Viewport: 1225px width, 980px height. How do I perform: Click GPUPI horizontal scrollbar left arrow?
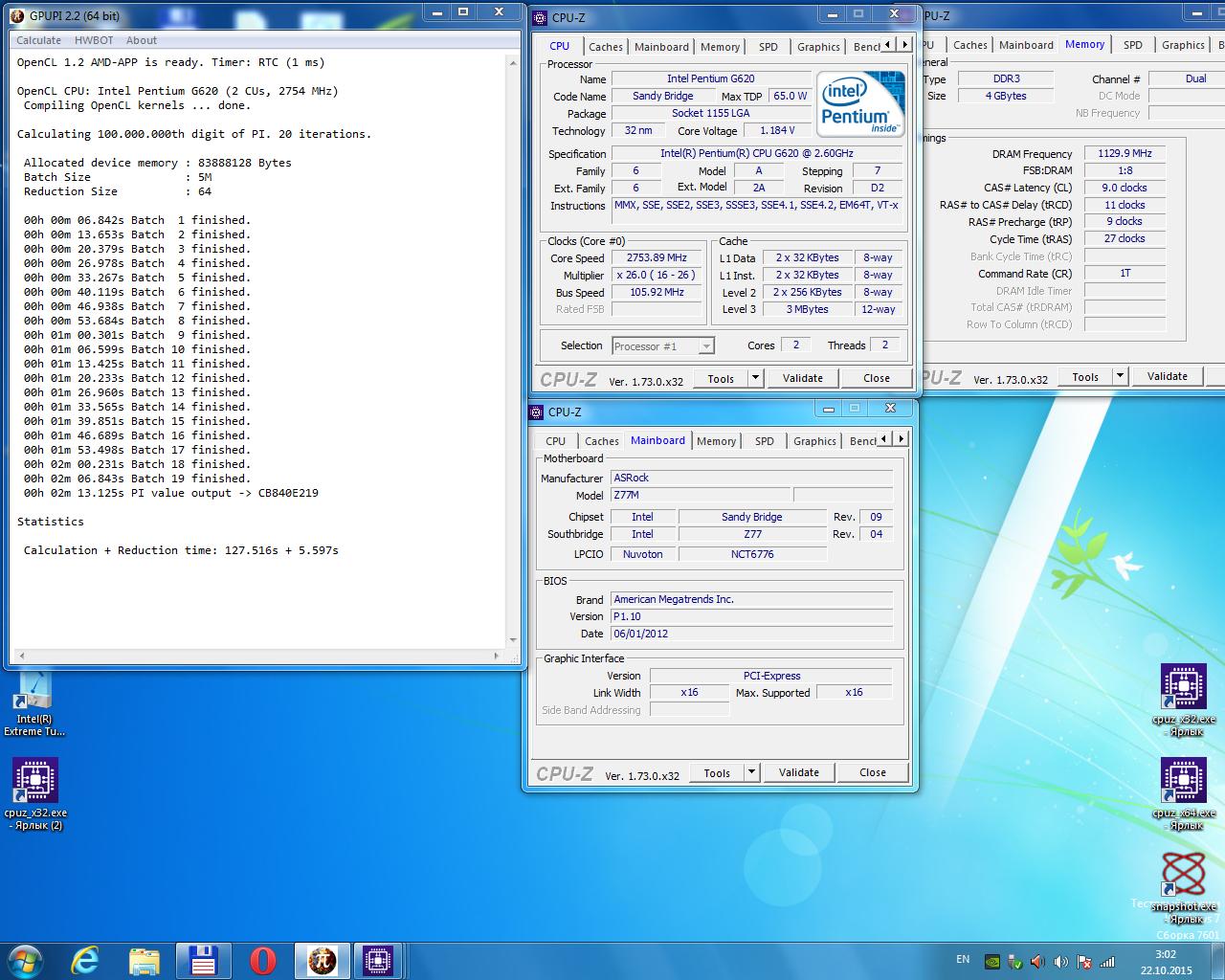pyautogui.click(x=20, y=656)
